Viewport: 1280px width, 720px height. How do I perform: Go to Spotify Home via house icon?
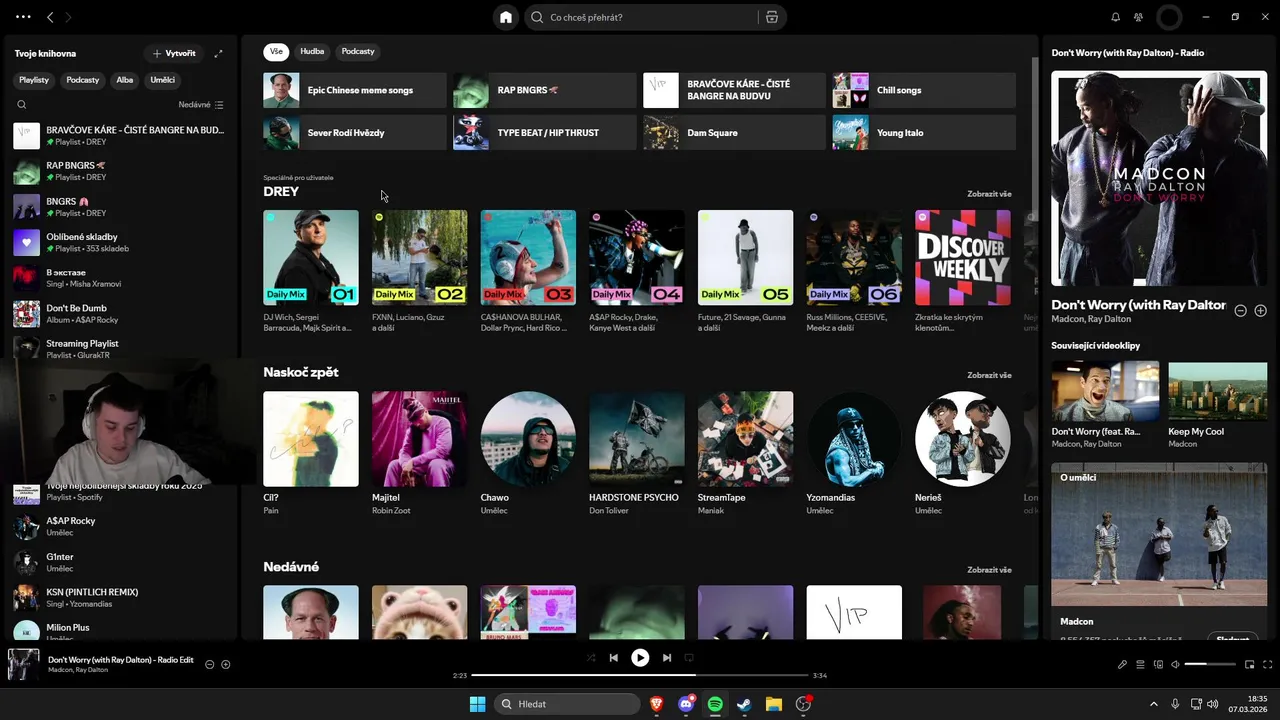tap(506, 17)
